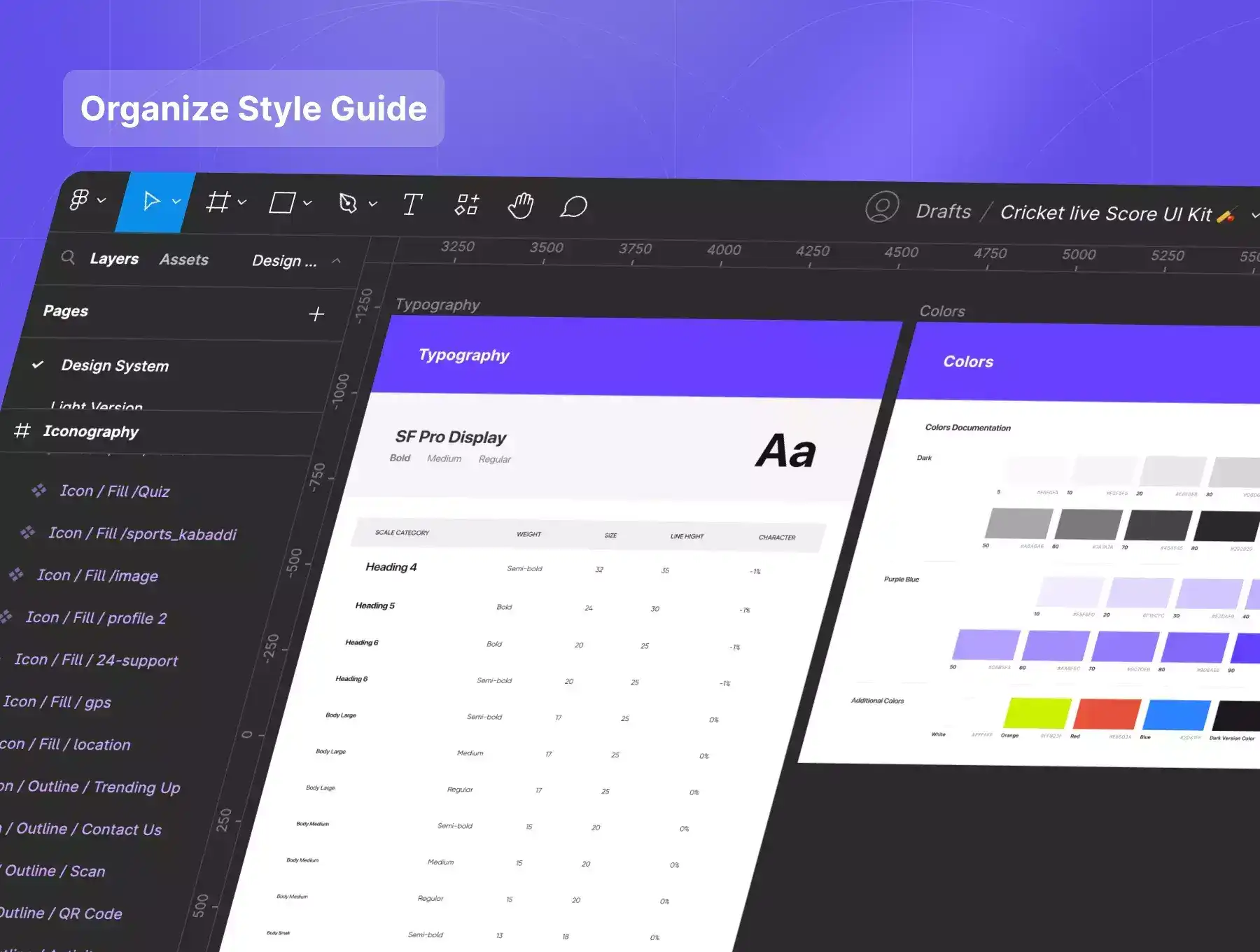Select the Move tool arrow
The width and height of the screenshot is (1260, 952).
151,202
